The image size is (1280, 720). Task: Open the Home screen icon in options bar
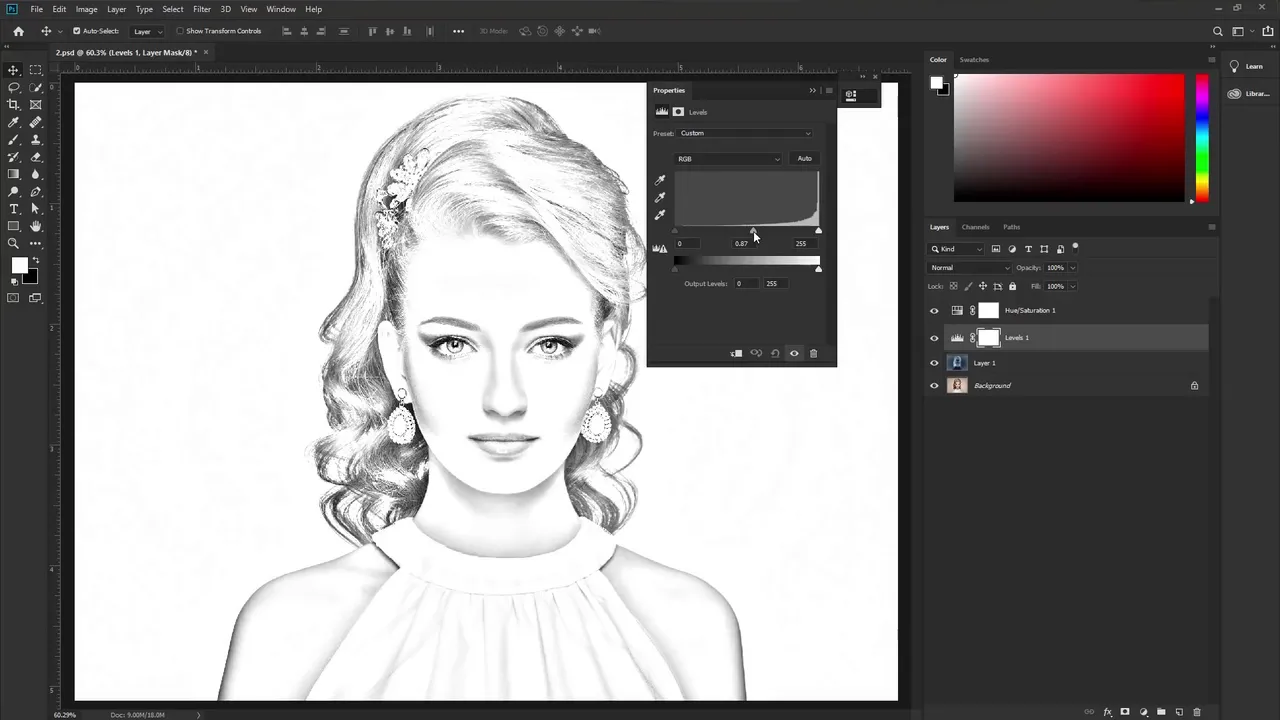coord(18,31)
